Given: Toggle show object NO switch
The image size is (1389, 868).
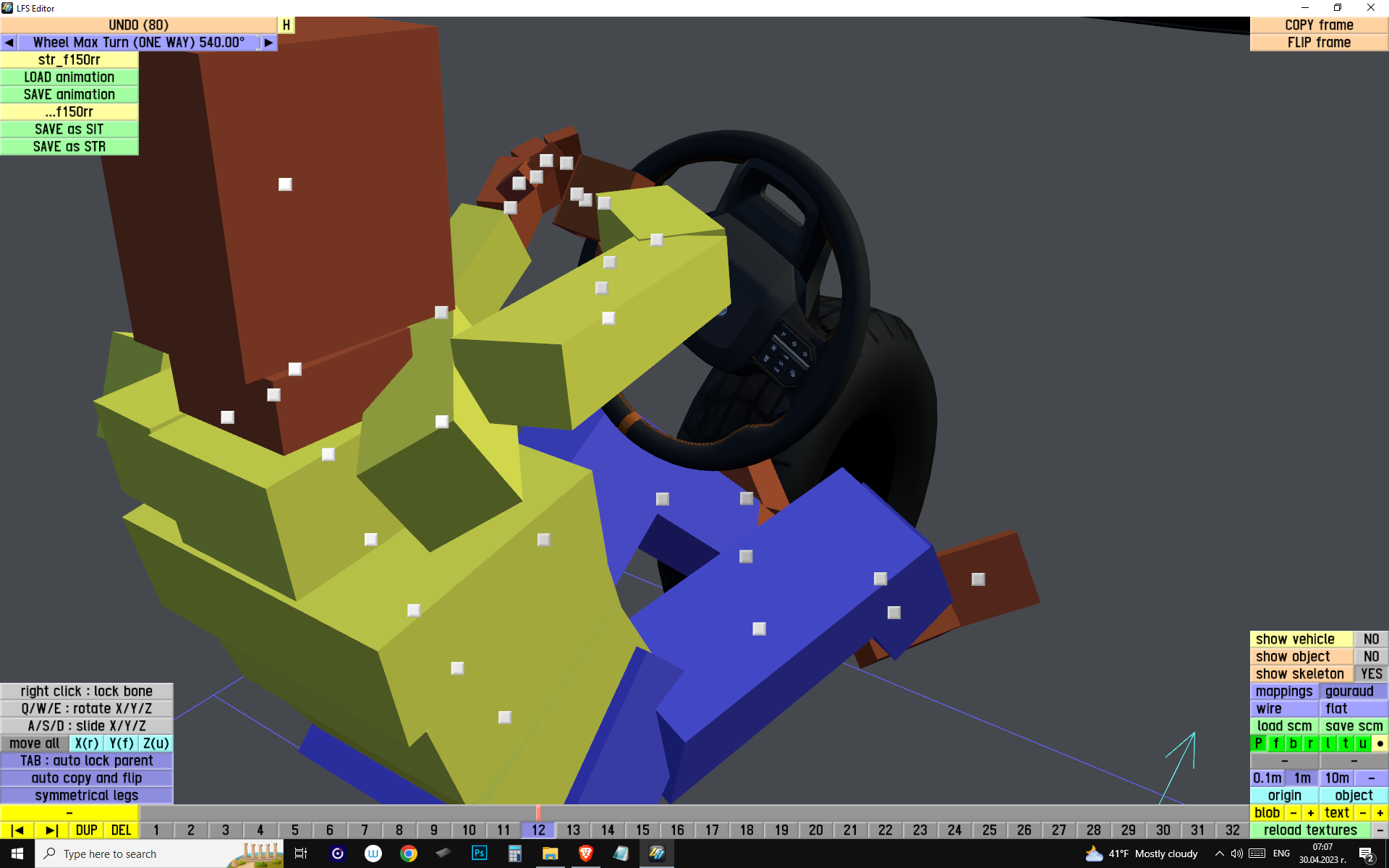Looking at the screenshot, I should 1370,656.
